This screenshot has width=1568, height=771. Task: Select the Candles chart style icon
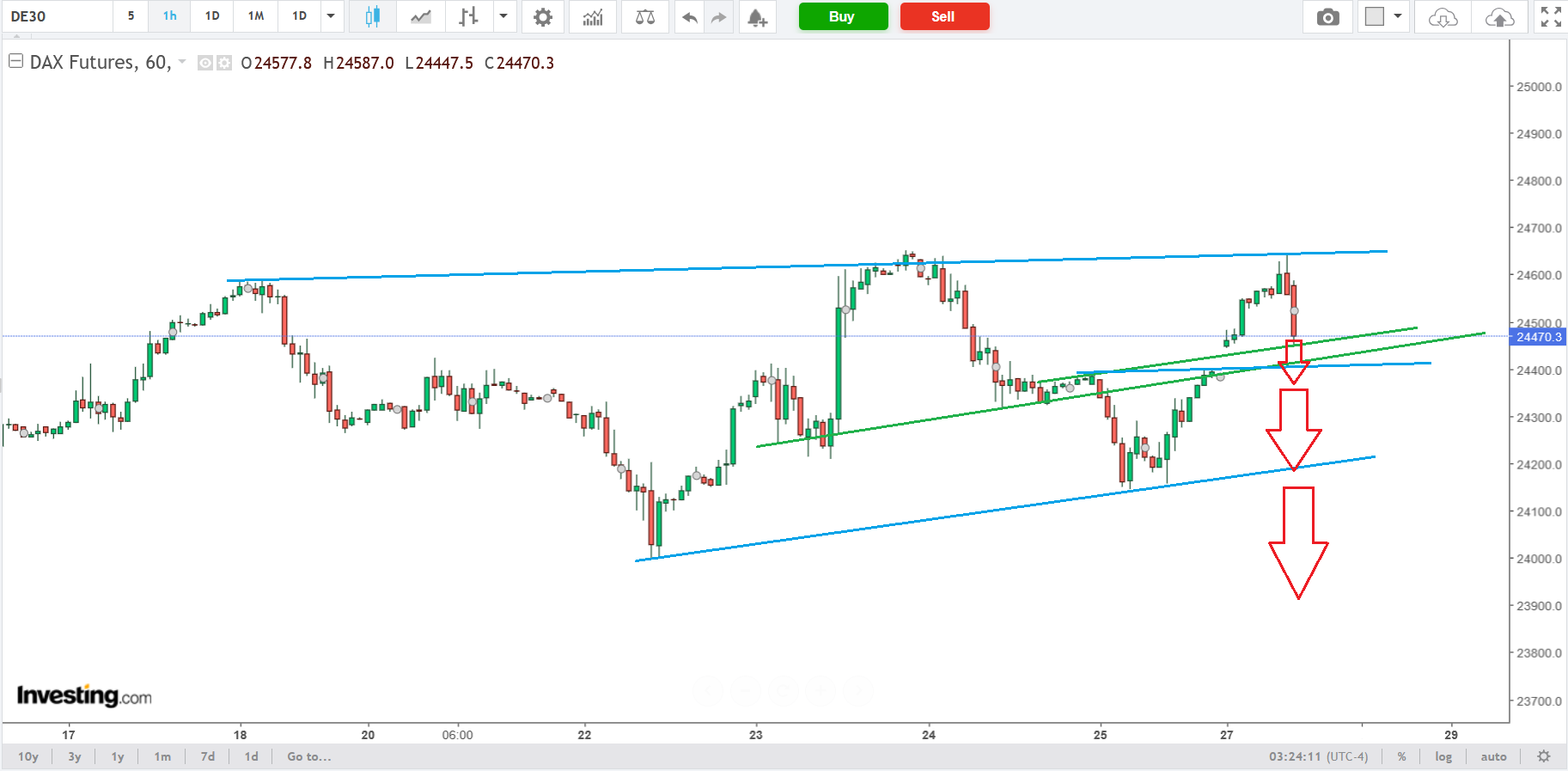[372, 16]
